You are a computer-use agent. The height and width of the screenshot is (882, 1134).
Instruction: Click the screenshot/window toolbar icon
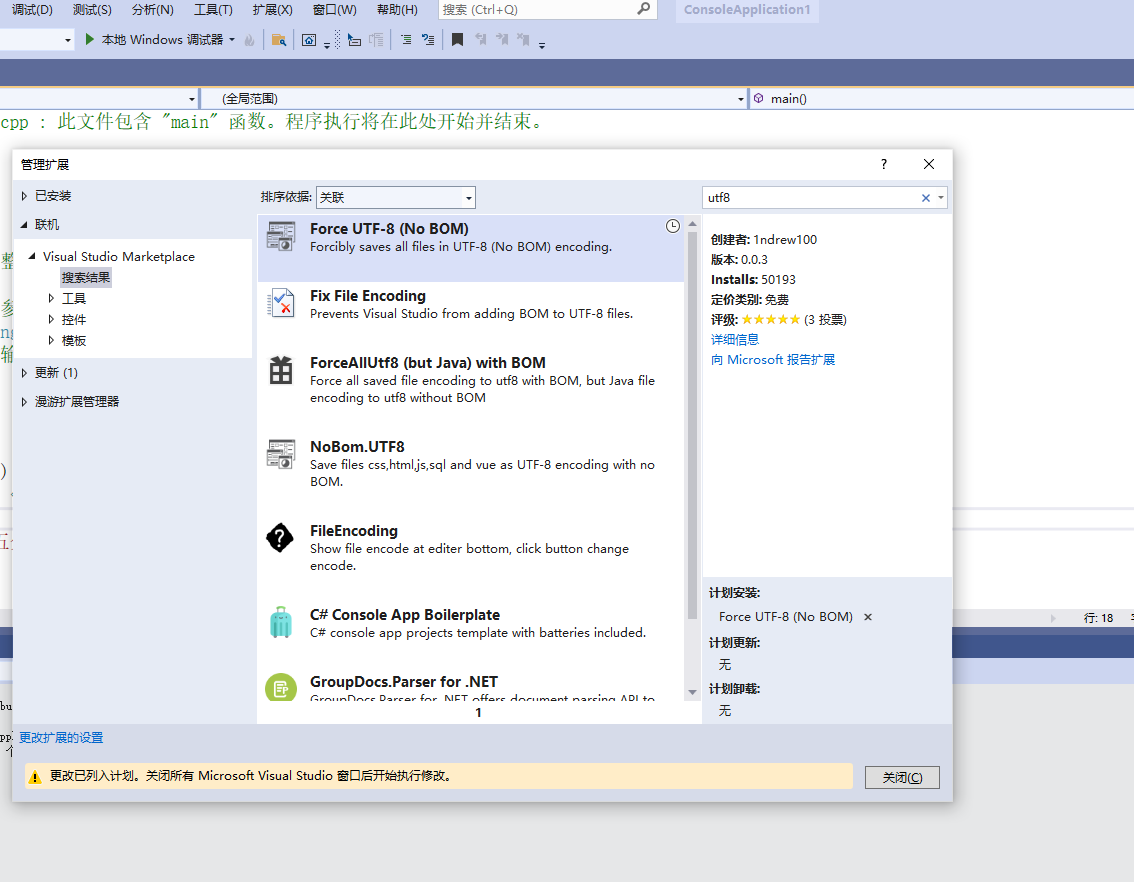[x=309, y=40]
